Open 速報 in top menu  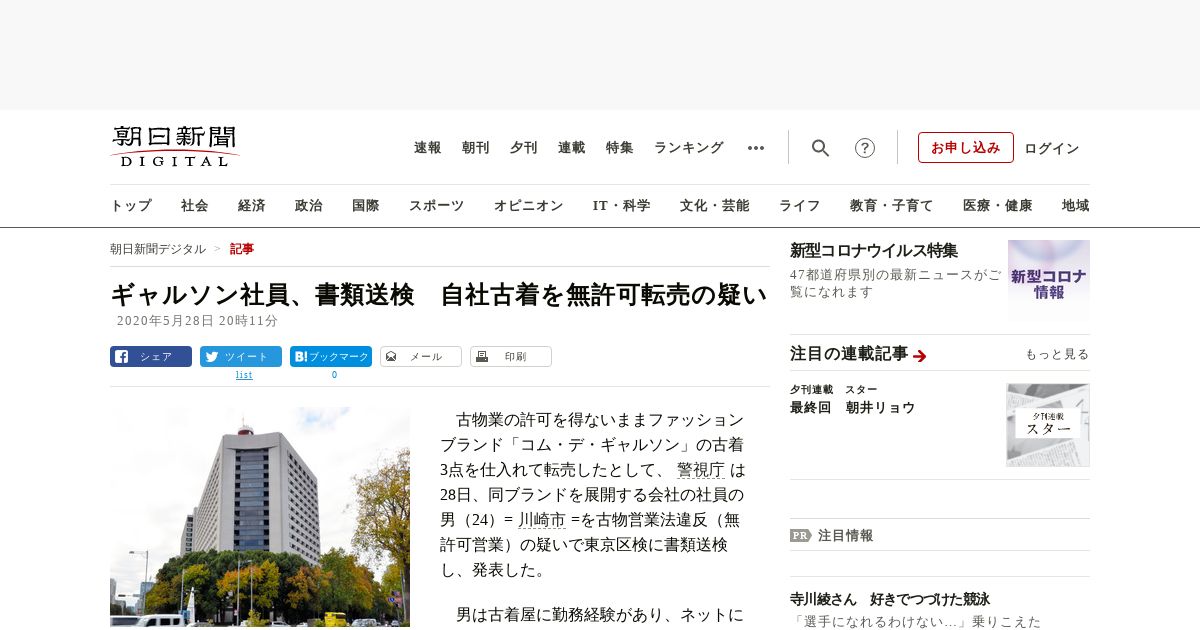pyautogui.click(x=428, y=148)
